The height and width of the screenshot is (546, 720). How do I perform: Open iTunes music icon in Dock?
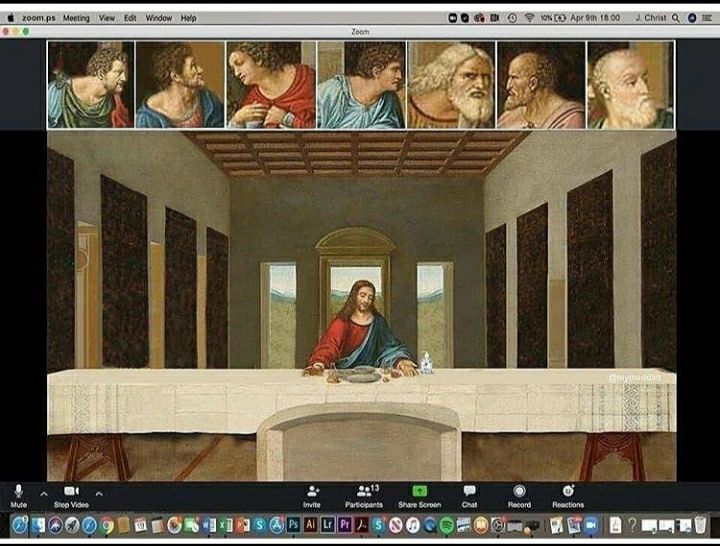413,525
